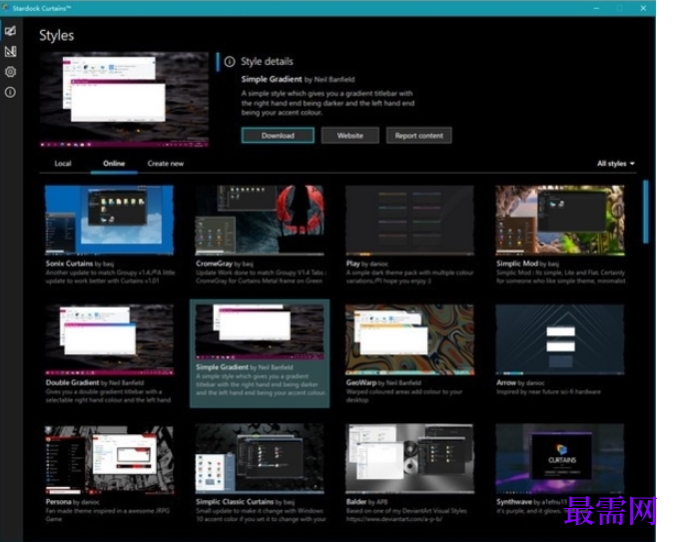Screen dimensions: 676x542
Task: Click the Stardock Curtains title bar icon
Action: point(6,8)
